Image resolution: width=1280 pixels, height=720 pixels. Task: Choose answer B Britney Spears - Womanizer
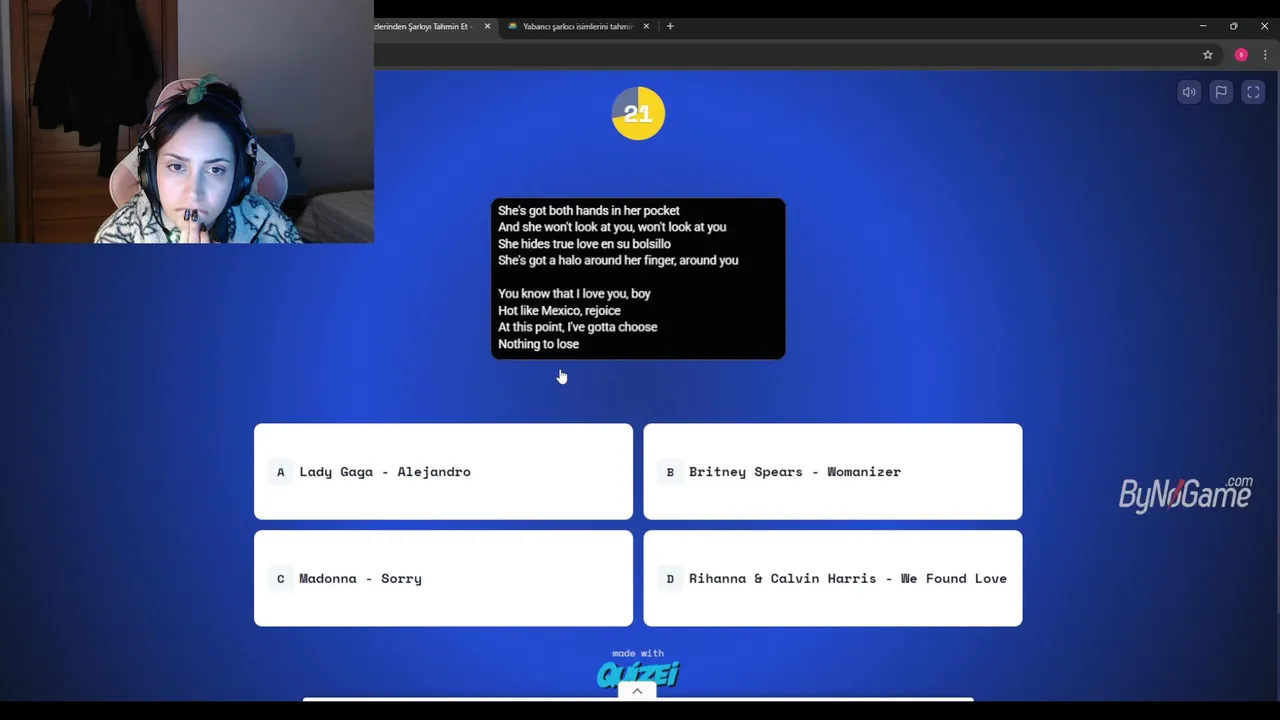[x=833, y=472]
